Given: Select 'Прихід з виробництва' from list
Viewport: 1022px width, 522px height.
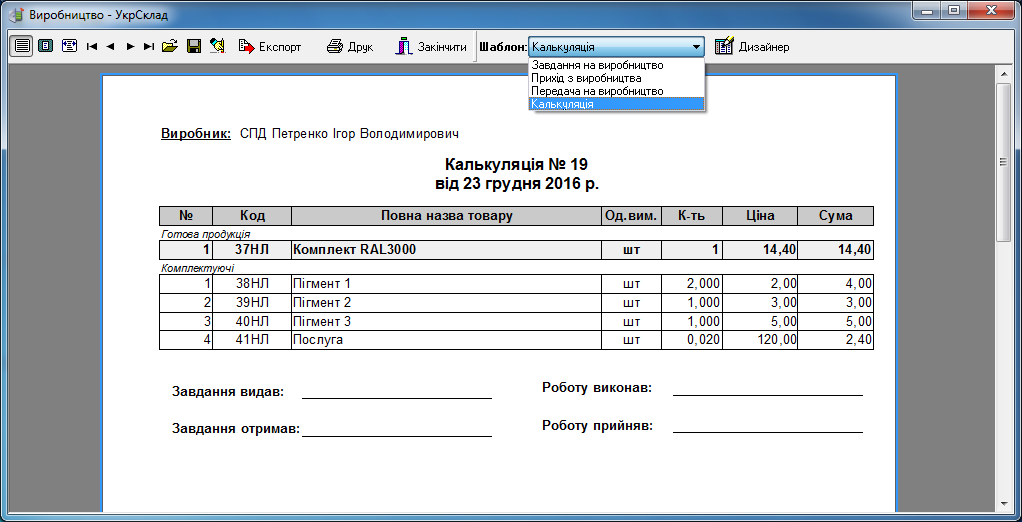Looking at the screenshot, I should click(x=586, y=78).
